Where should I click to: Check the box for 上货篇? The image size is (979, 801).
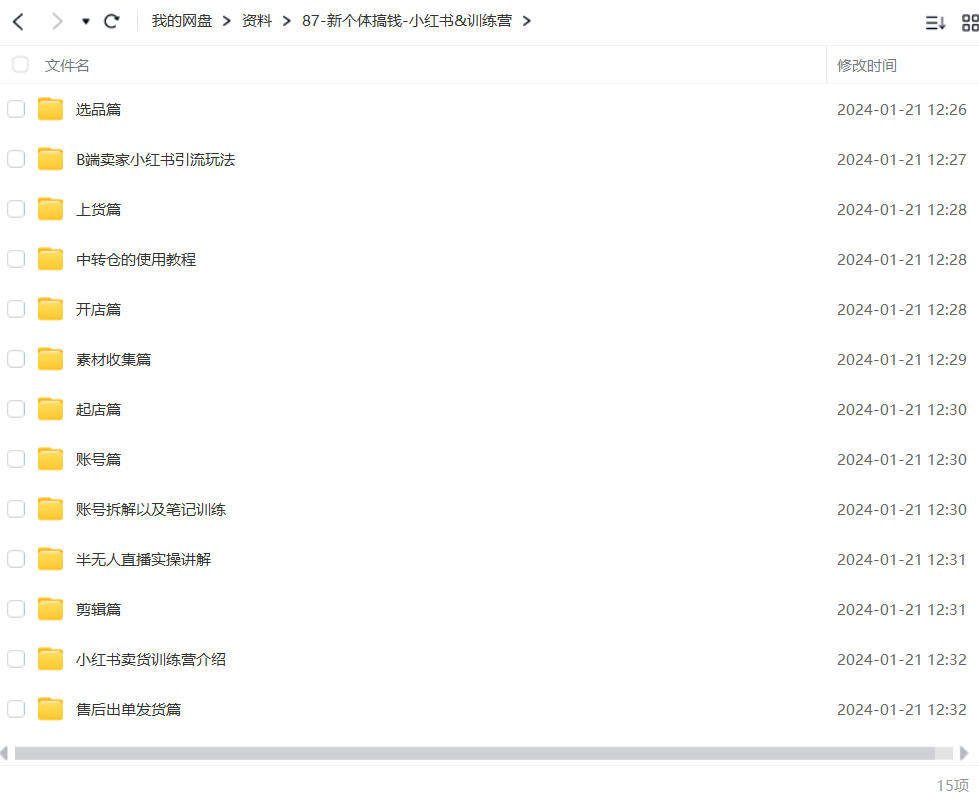click(x=16, y=209)
